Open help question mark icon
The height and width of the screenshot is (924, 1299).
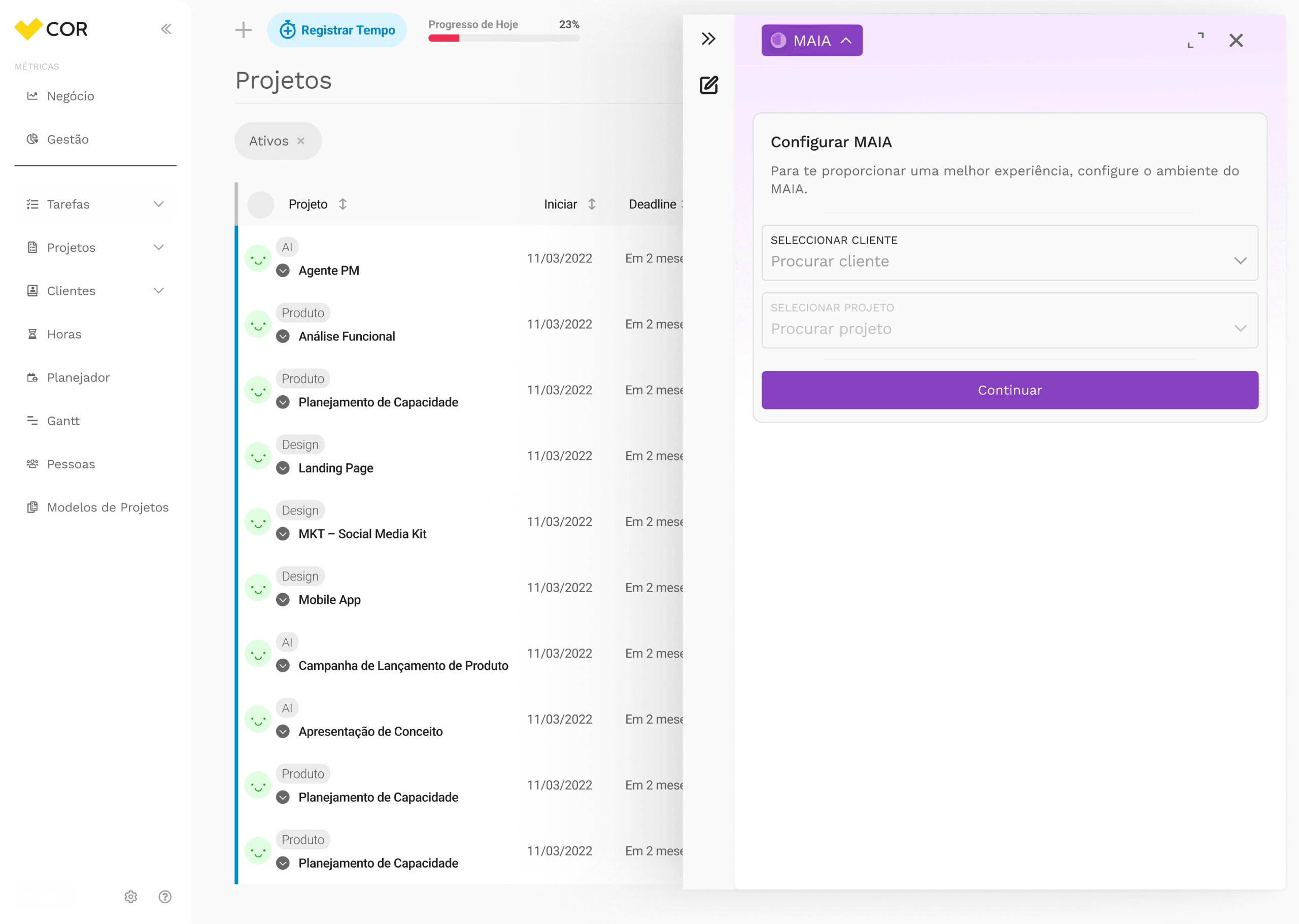(165, 897)
